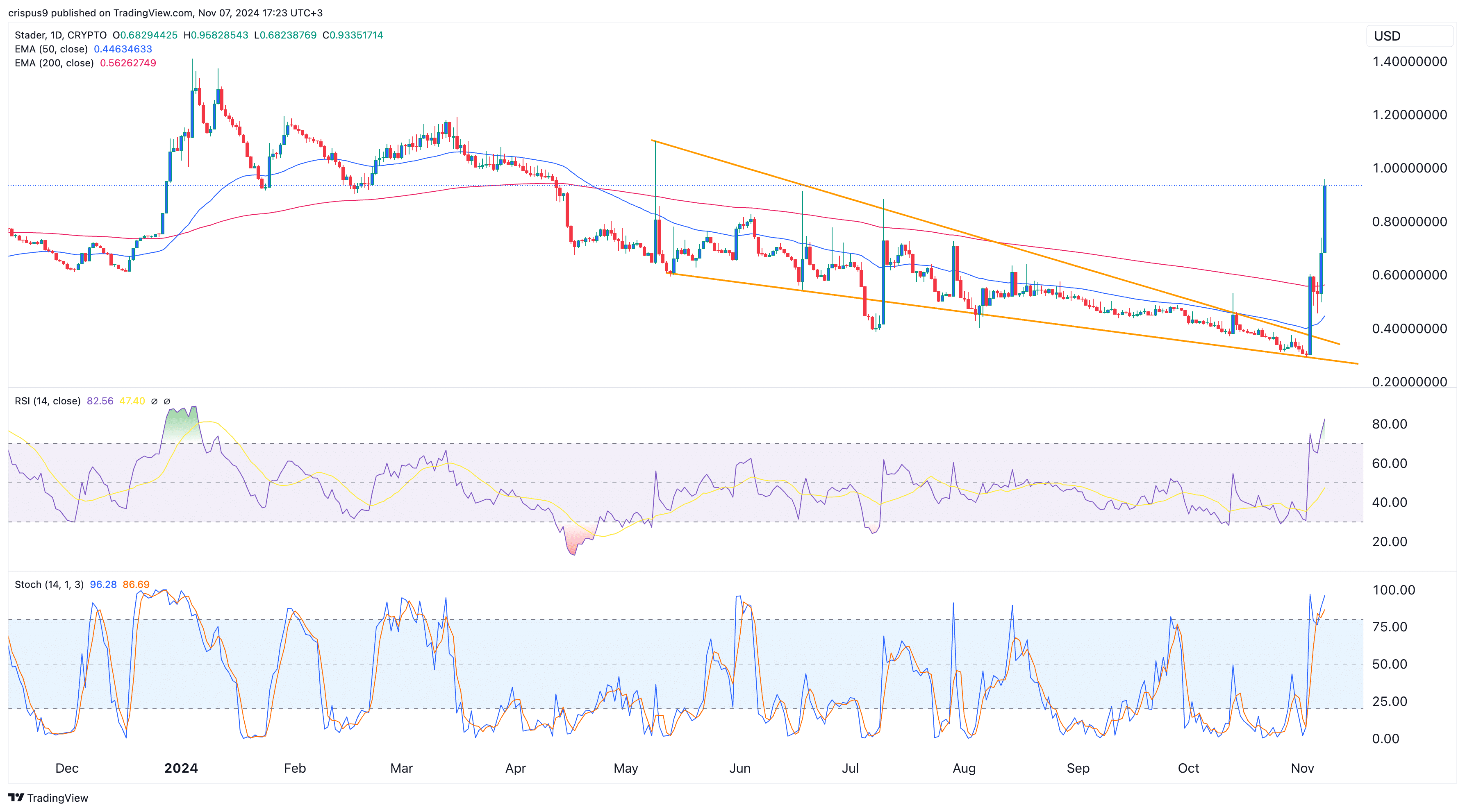Click the RSI 20.00 axis label
Screen dimensions: 1465x812
tap(1389, 542)
